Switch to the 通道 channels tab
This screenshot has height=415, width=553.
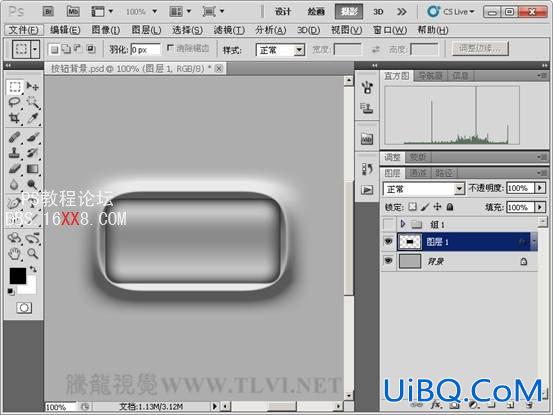click(418, 173)
